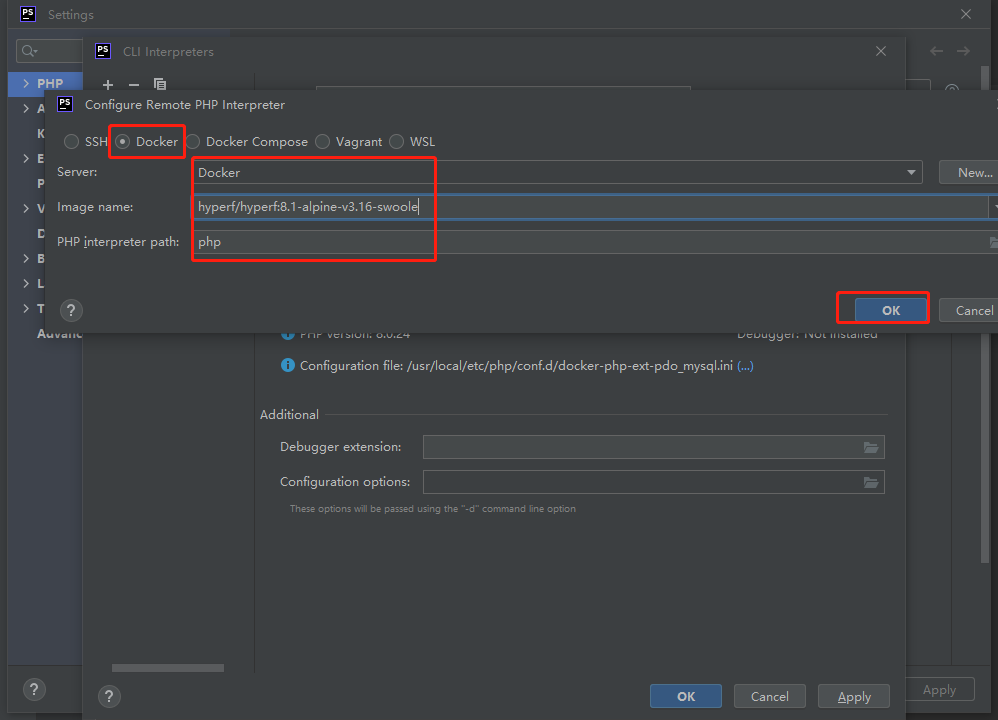Click the Configuration file info icon

288,365
